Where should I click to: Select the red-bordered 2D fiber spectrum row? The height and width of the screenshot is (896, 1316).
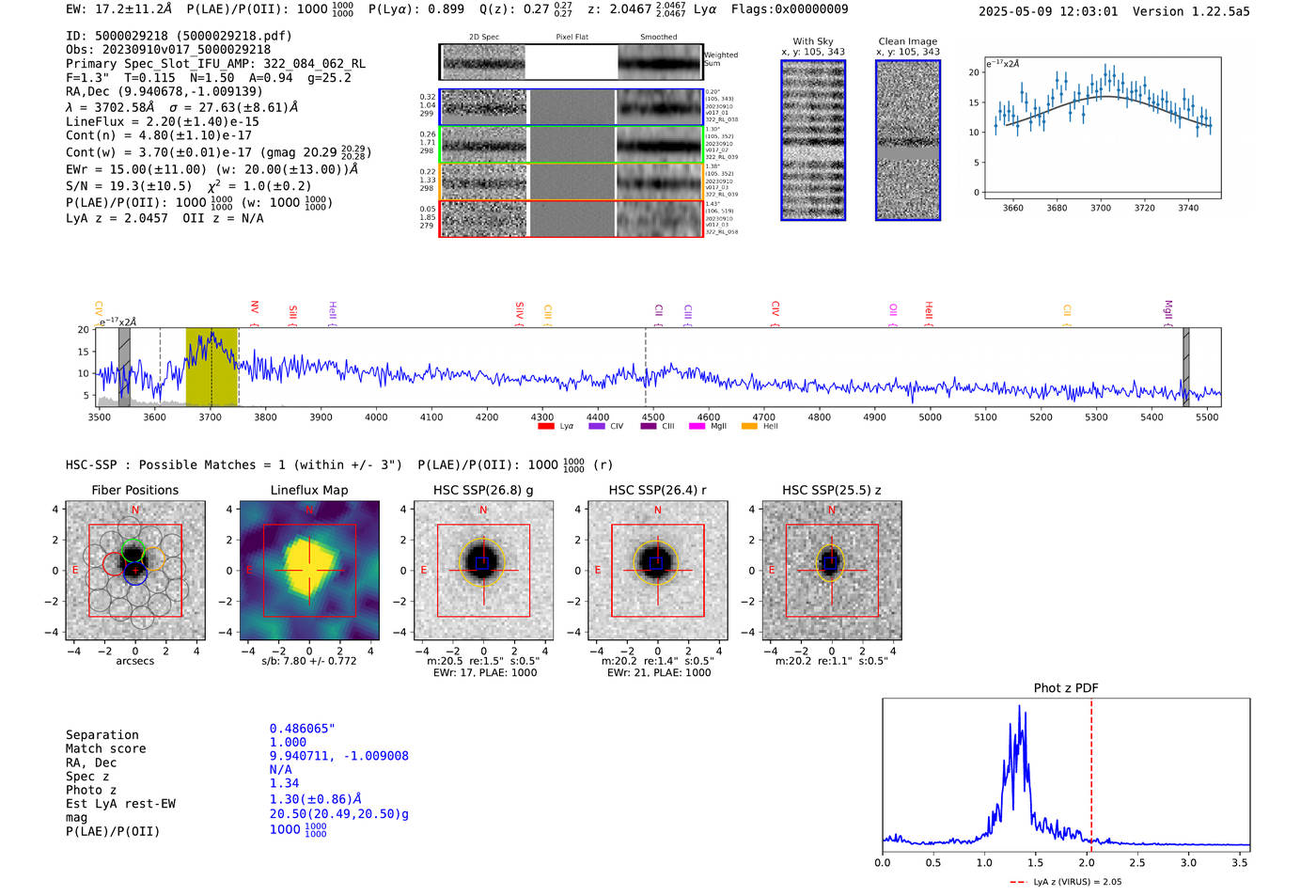click(571, 218)
